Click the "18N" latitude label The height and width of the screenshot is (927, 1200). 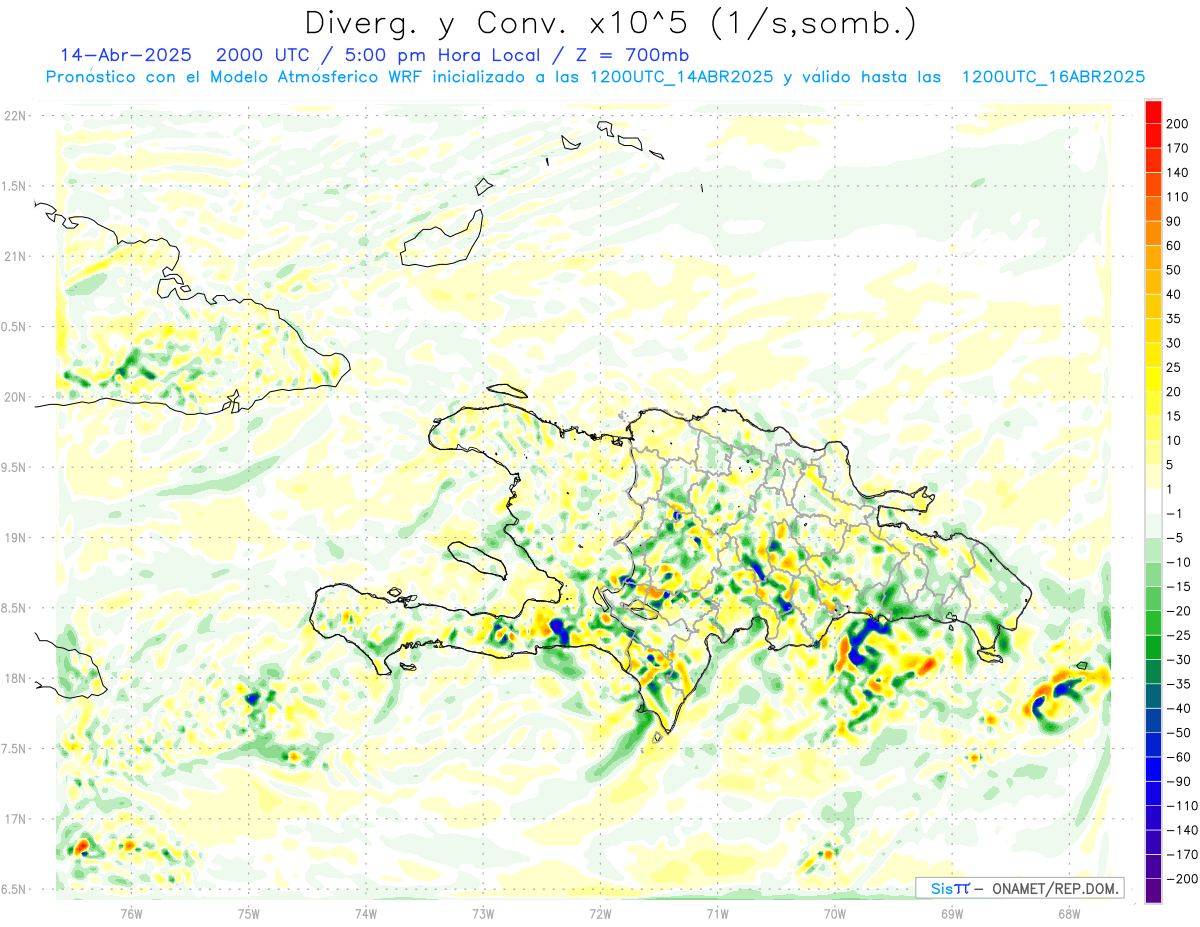point(14,679)
